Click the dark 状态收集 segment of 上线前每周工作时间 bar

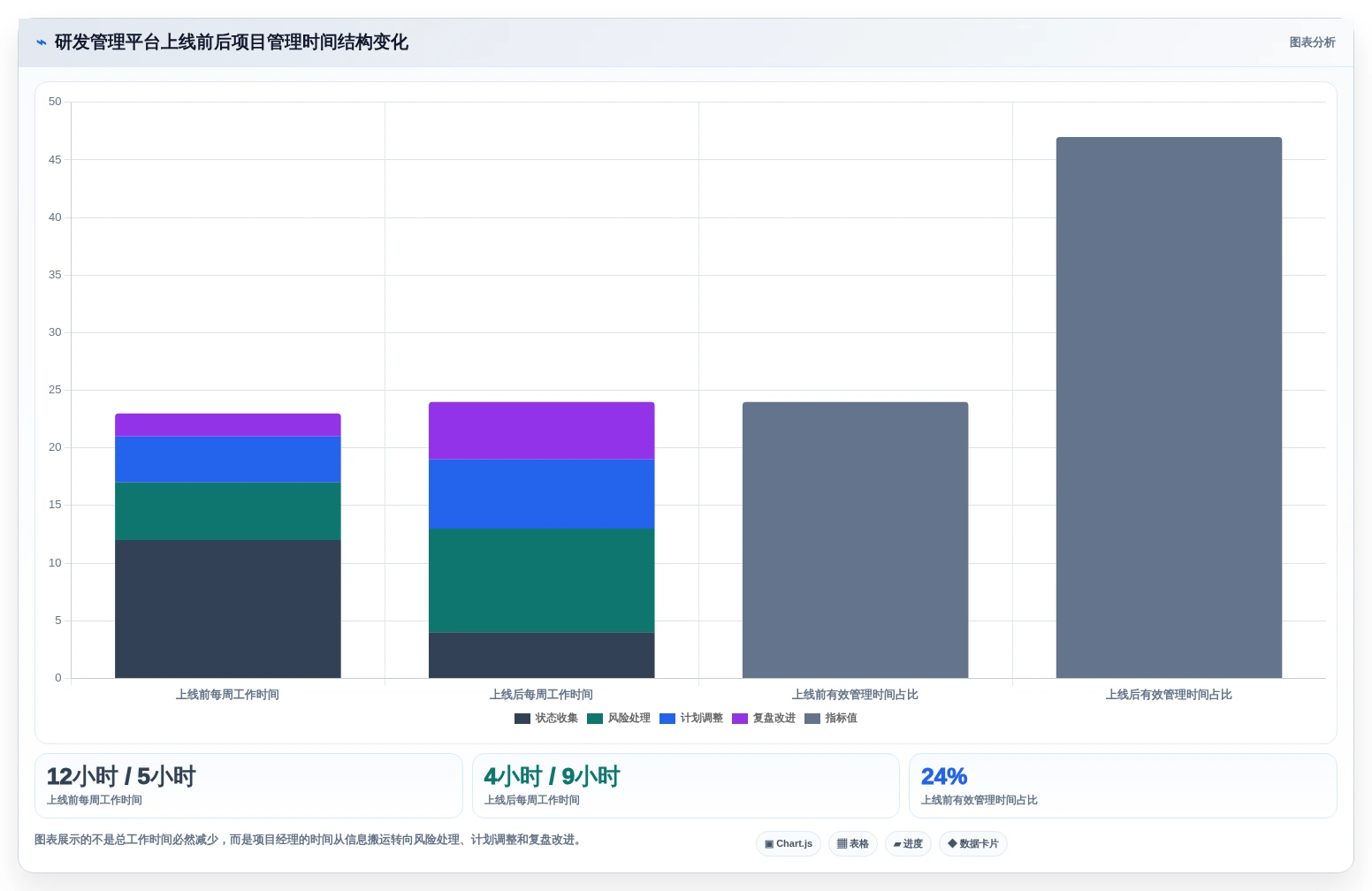(x=228, y=609)
